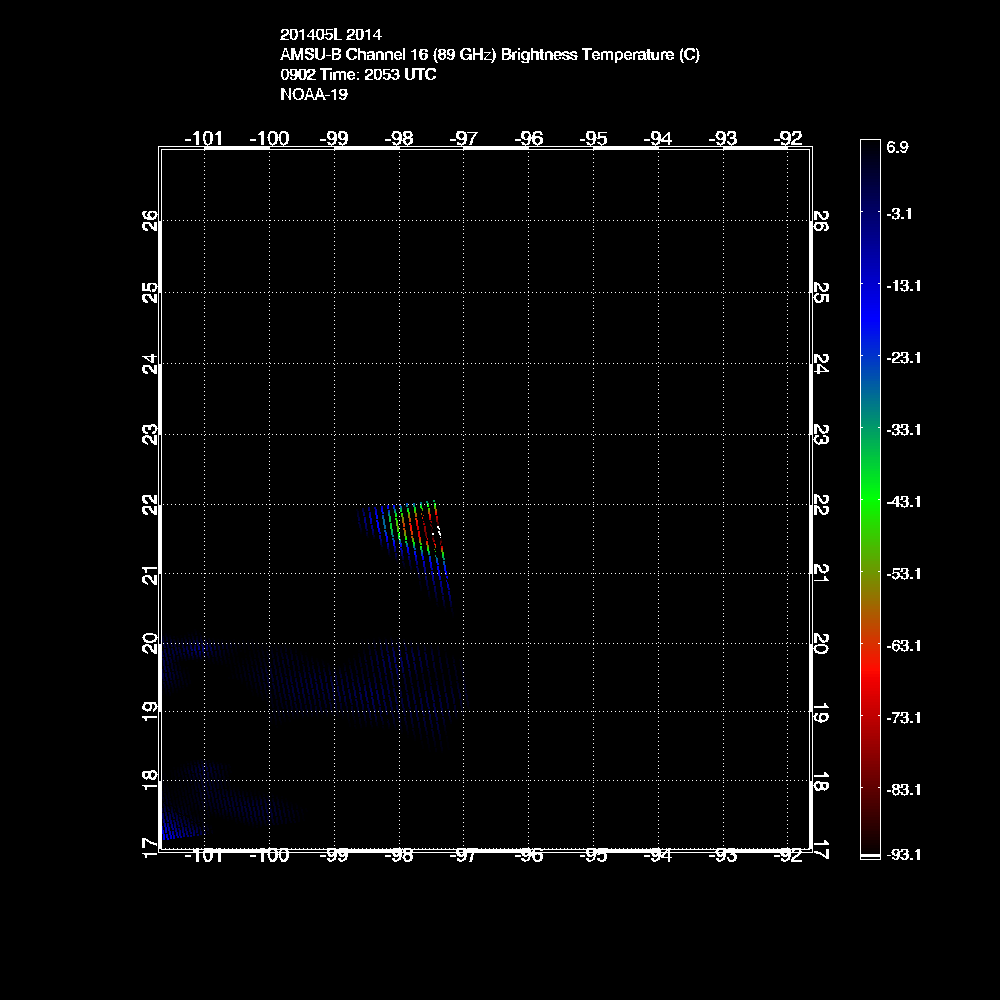The height and width of the screenshot is (1000, 1000).
Task: Click the -53.1 colorbar tick label
Action: [x=903, y=573]
